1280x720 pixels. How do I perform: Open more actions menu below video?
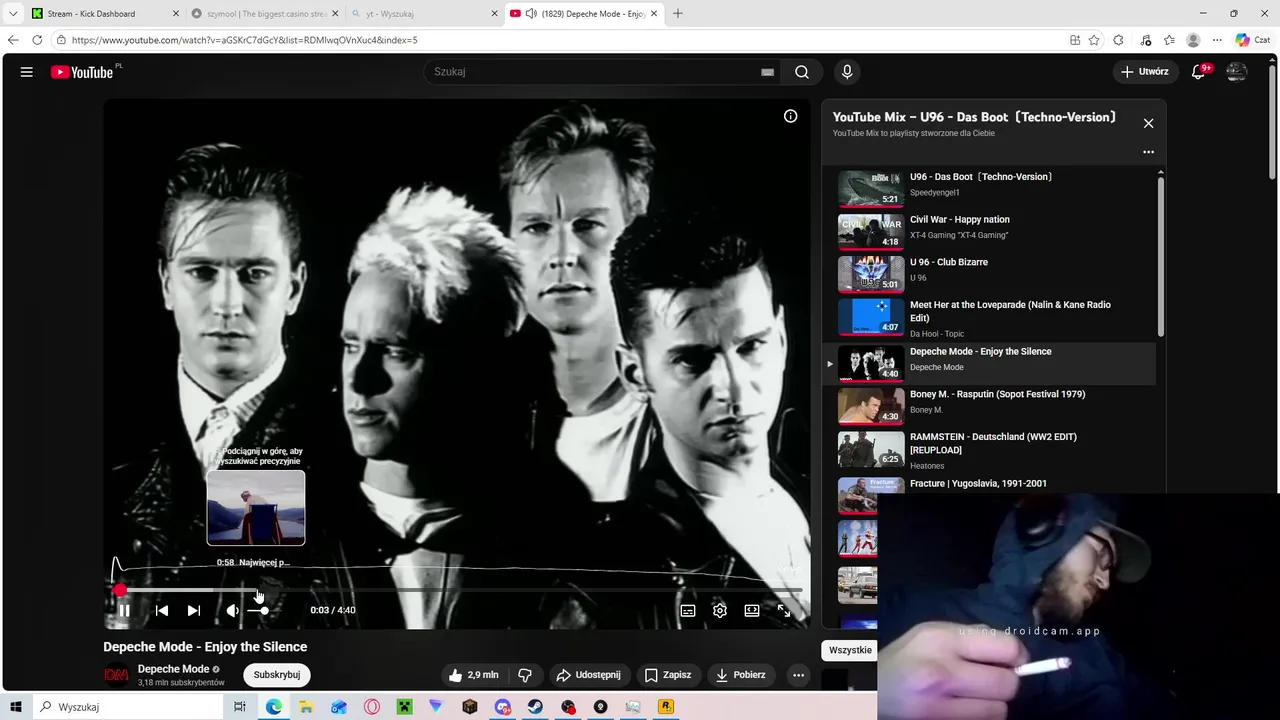point(798,675)
